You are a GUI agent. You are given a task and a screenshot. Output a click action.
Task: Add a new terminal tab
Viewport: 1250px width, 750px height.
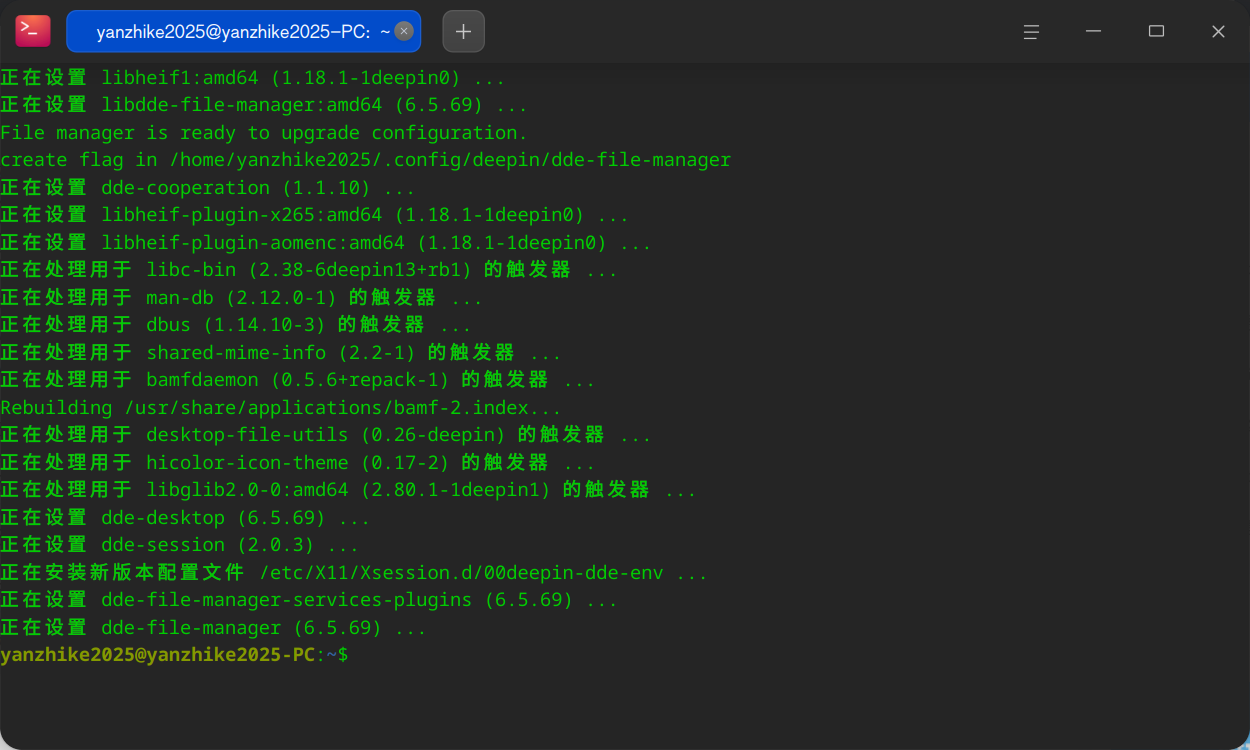tap(463, 31)
